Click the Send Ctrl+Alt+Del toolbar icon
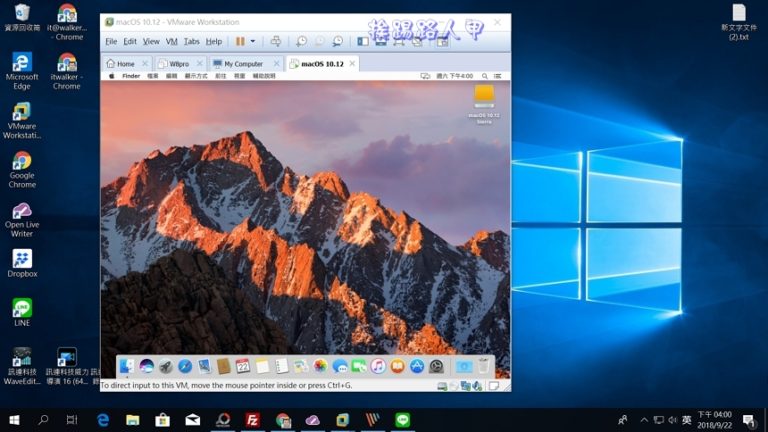Viewport: 768px width, 432px height. click(275, 42)
